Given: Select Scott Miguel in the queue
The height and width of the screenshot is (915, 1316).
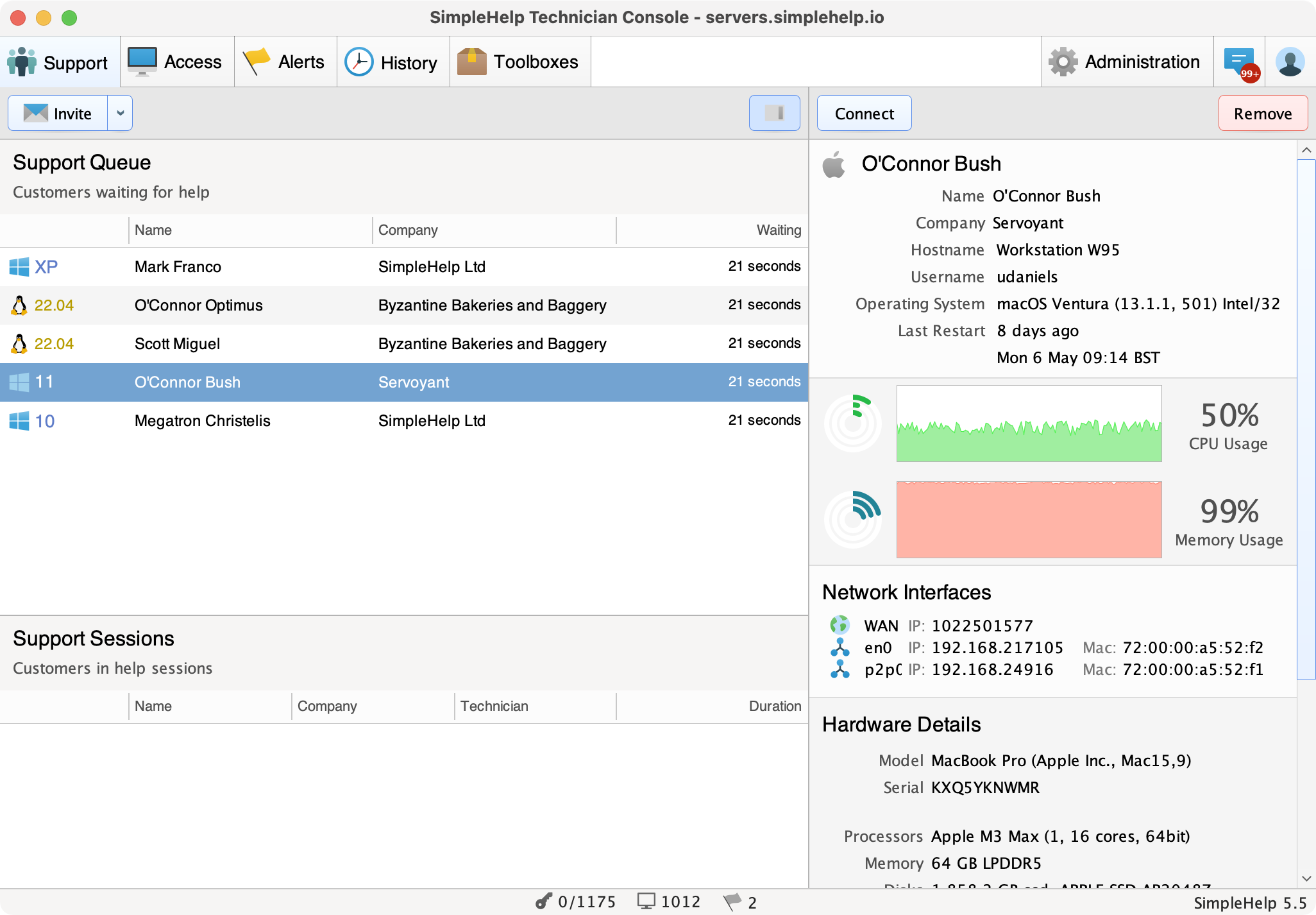Looking at the screenshot, I should pyautogui.click(x=404, y=344).
